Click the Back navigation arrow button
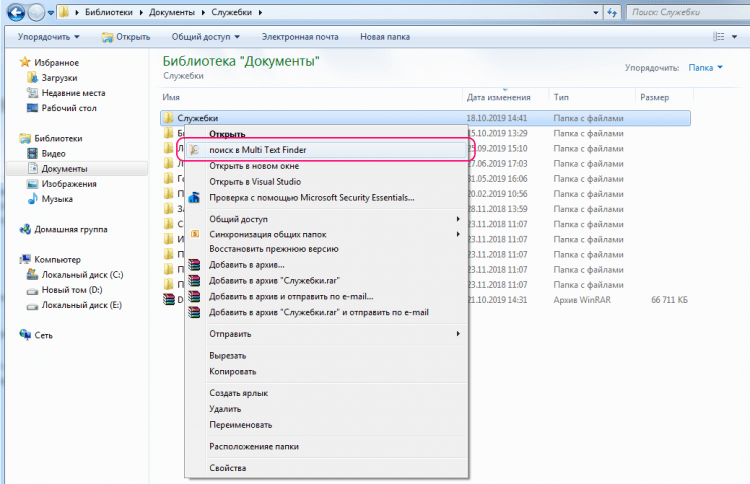 (x=17, y=13)
